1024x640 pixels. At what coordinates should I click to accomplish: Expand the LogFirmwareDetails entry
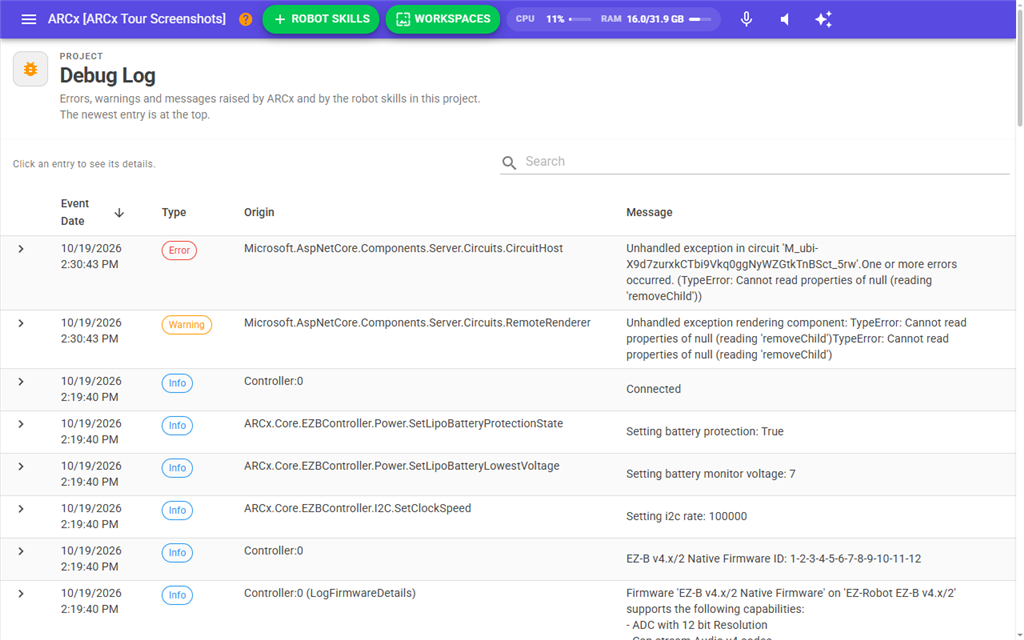(21, 594)
